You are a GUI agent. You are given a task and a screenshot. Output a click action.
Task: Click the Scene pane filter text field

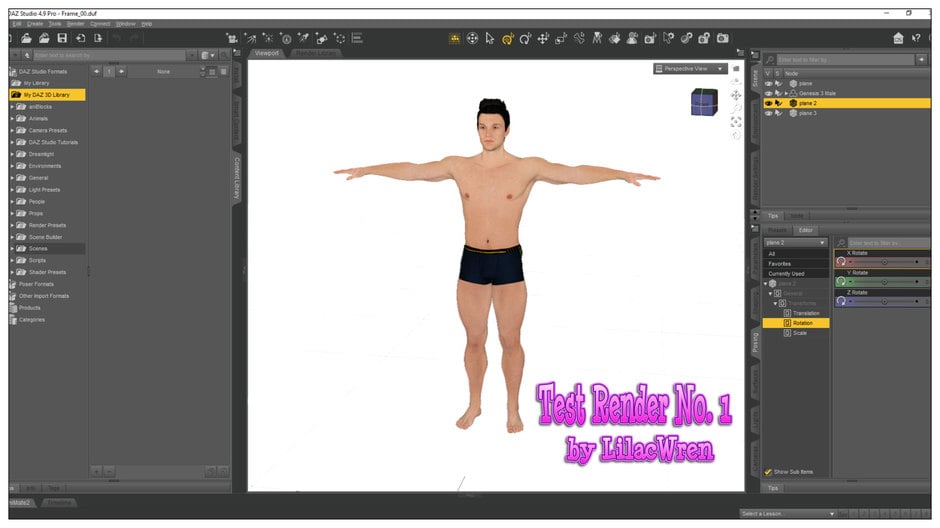coord(845,60)
